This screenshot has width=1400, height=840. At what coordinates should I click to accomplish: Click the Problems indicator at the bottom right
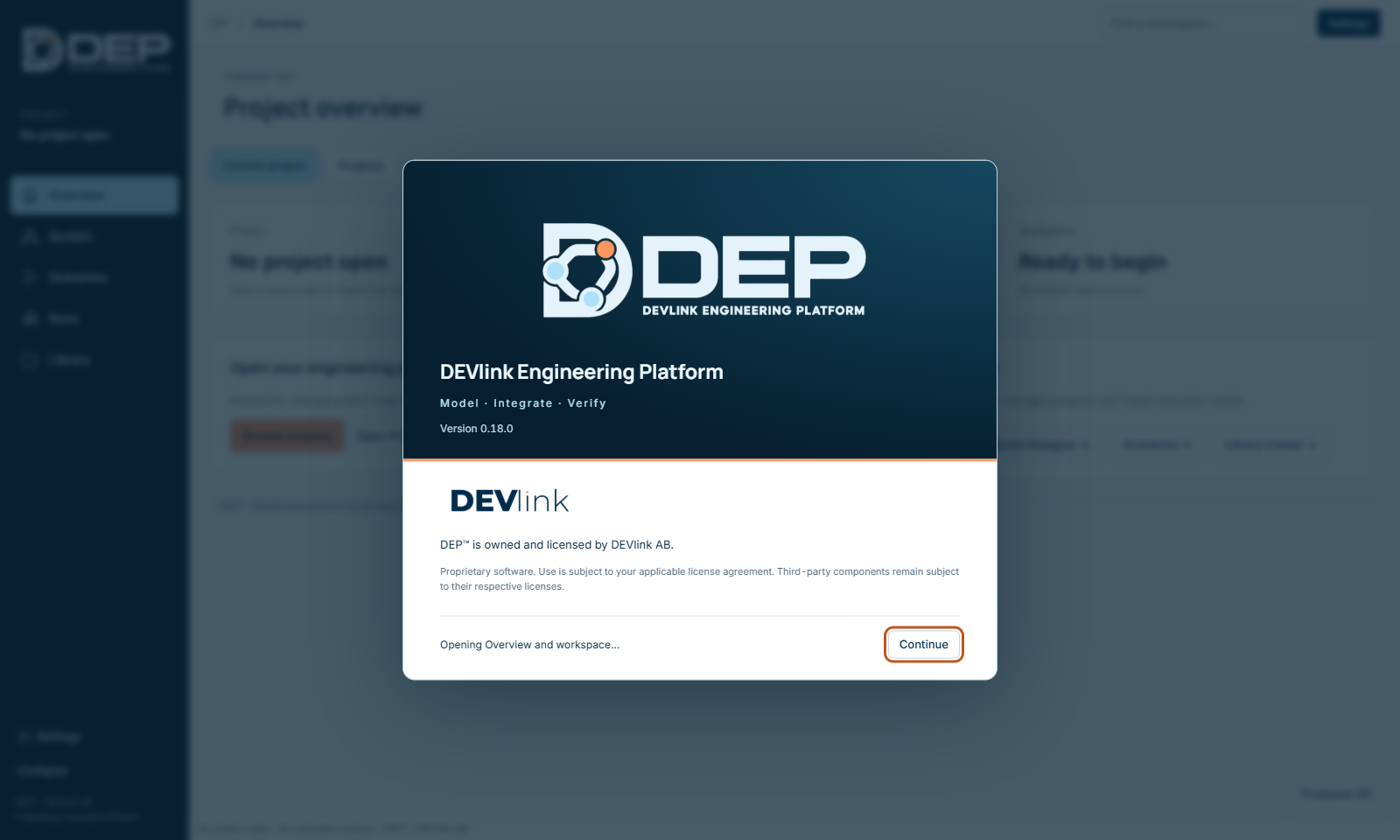pyautogui.click(x=1336, y=794)
